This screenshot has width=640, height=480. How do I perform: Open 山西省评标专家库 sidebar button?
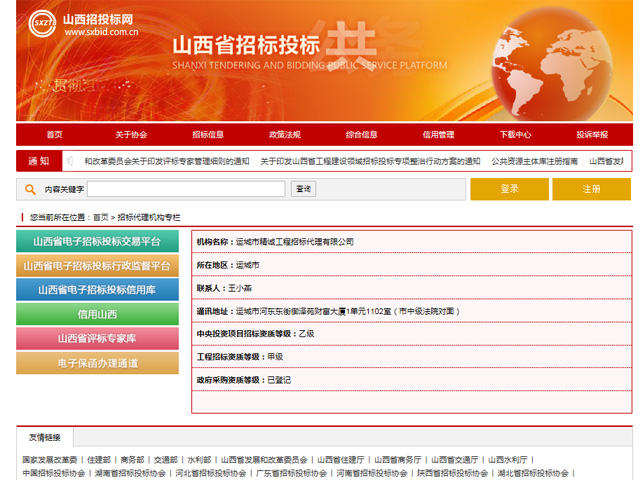coord(97,338)
